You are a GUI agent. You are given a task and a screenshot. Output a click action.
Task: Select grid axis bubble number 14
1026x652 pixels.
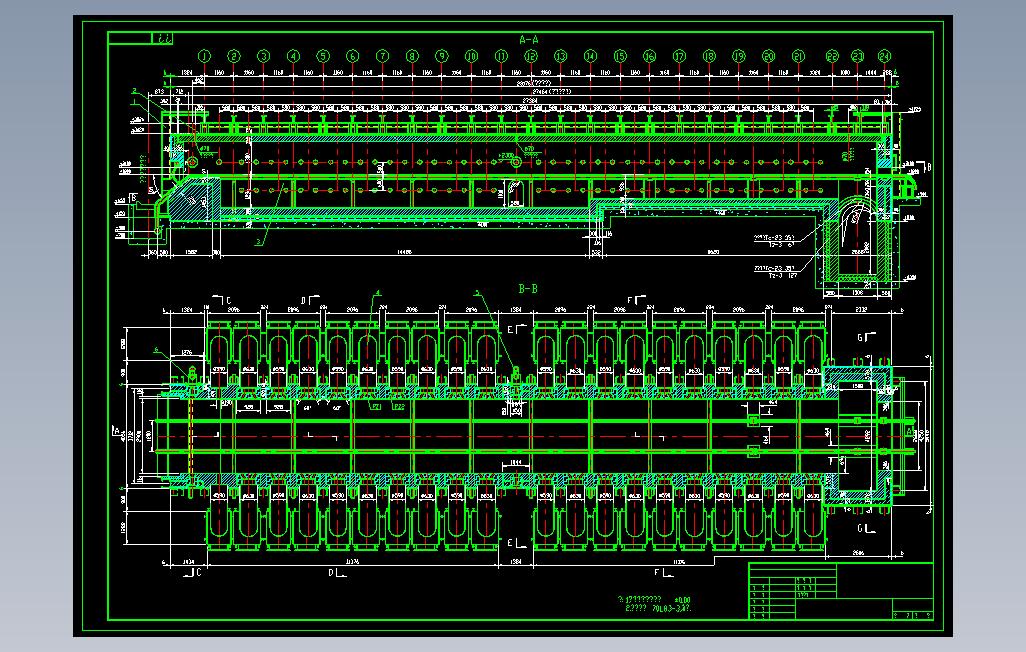590,56
